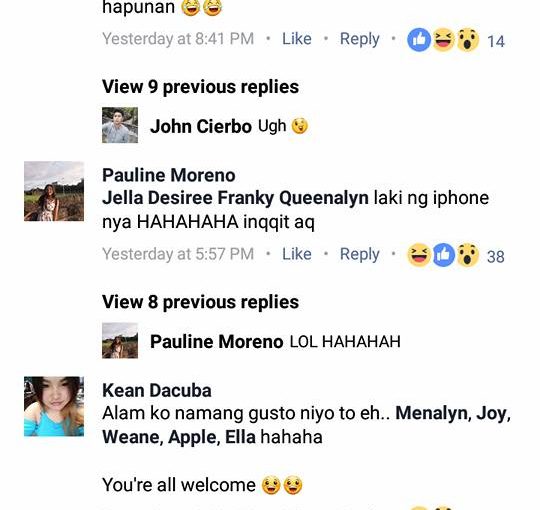Open John Cierbo's profile picture
Image resolution: width=540 pixels, height=510 pixels.
click(x=120, y=125)
